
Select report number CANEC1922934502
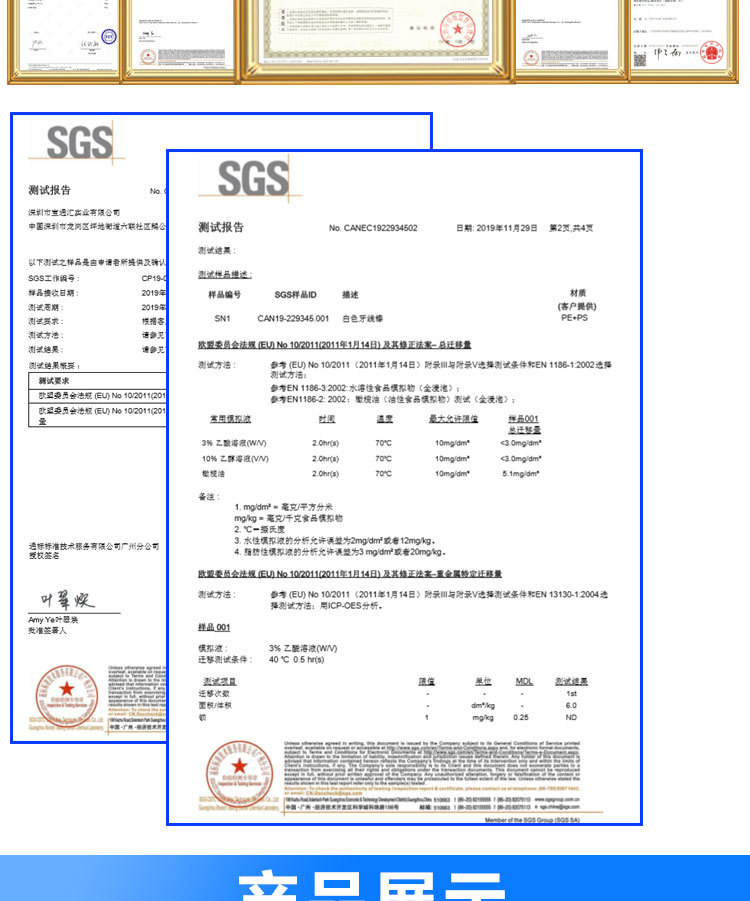click(373, 228)
